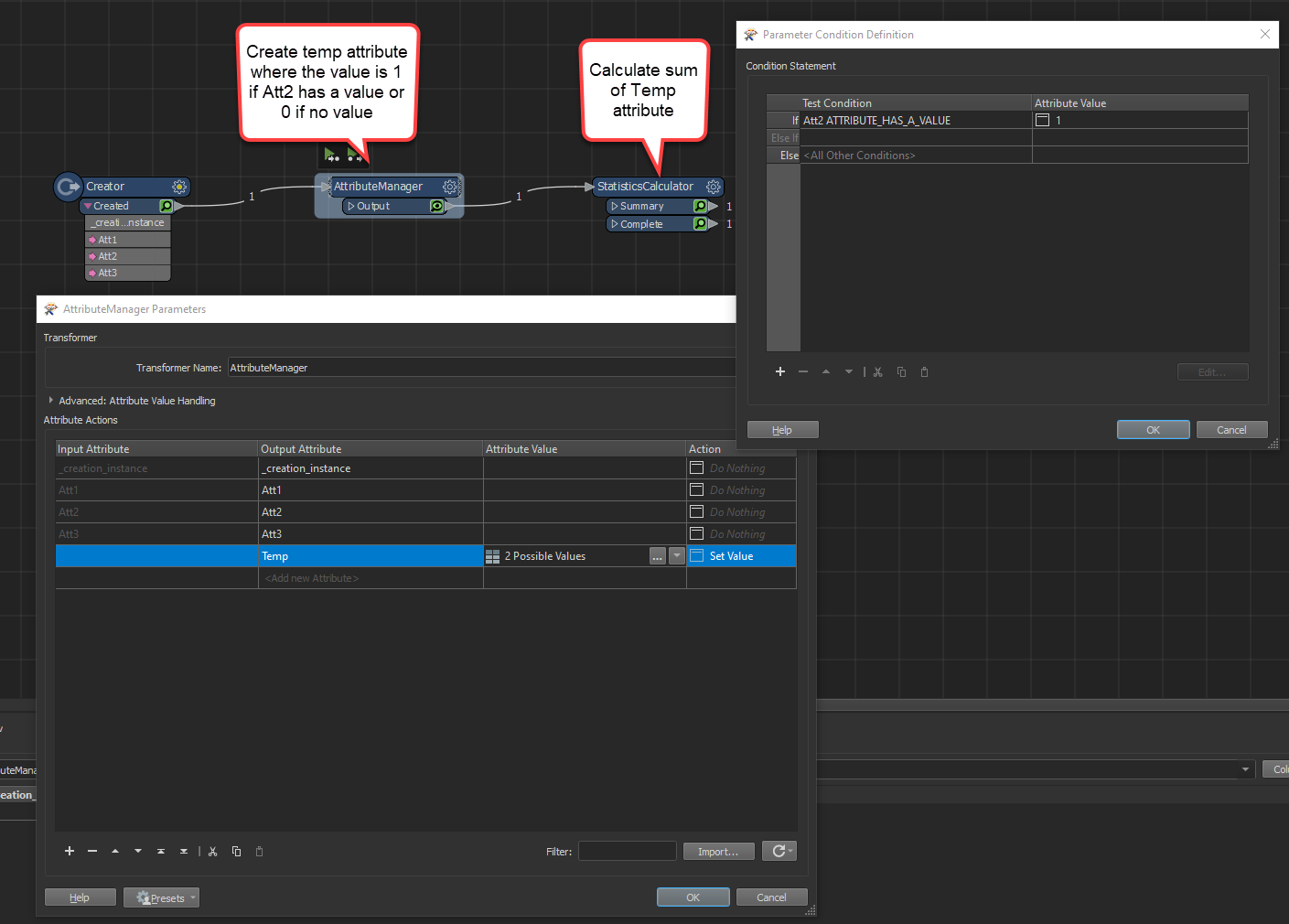This screenshot has width=1289, height=924.
Task: Toggle action checkbox for Att3 row
Action: click(697, 534)
